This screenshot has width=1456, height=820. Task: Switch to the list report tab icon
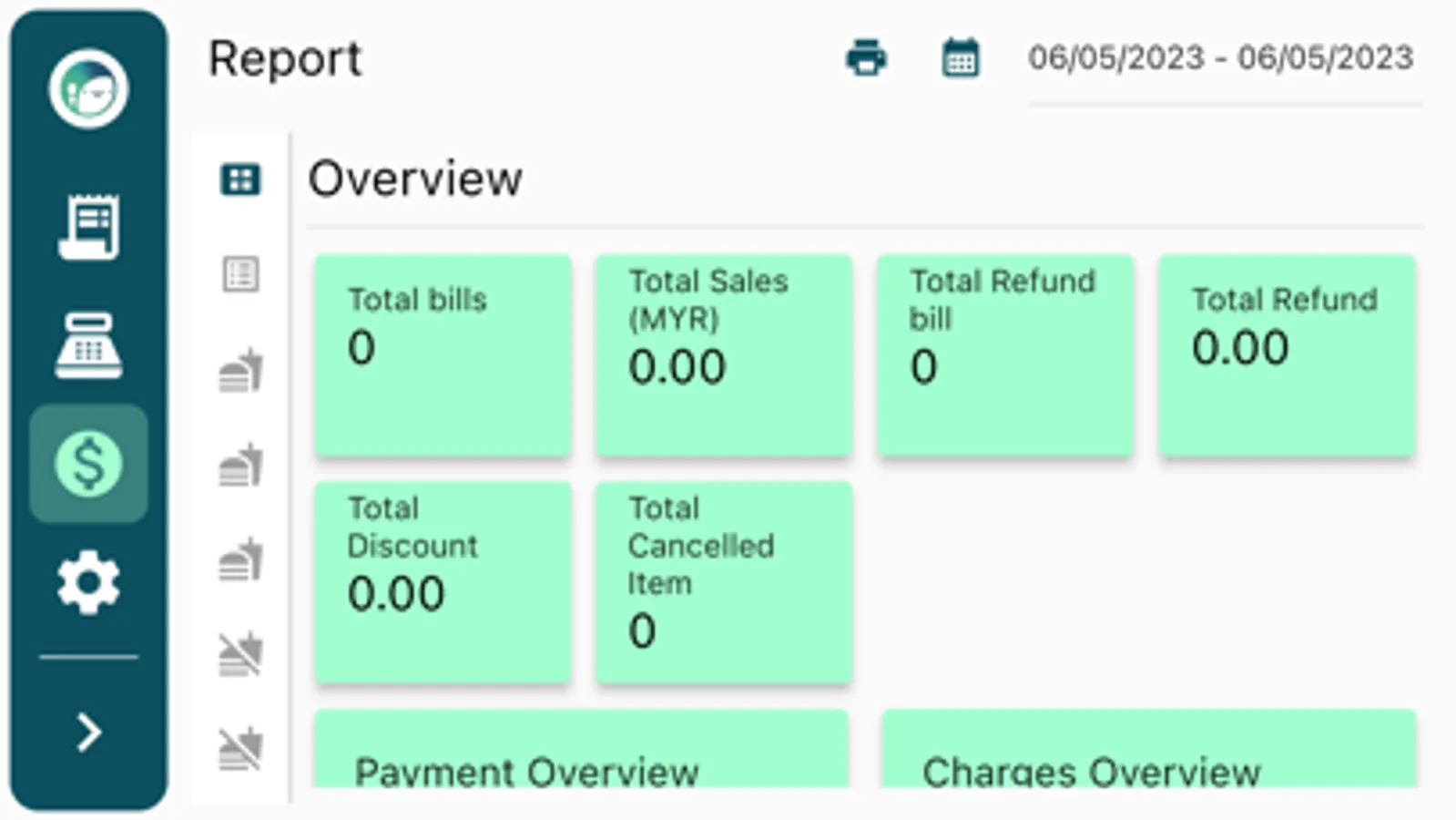pyautogui.click(x=240, y=274)
